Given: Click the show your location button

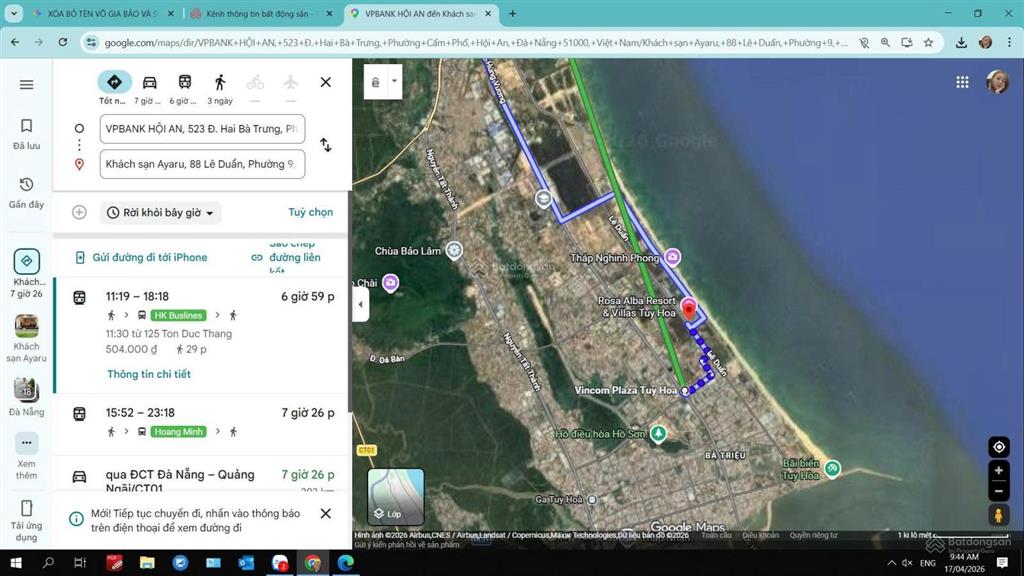Looking at the screenshot, I should [998, 447].
